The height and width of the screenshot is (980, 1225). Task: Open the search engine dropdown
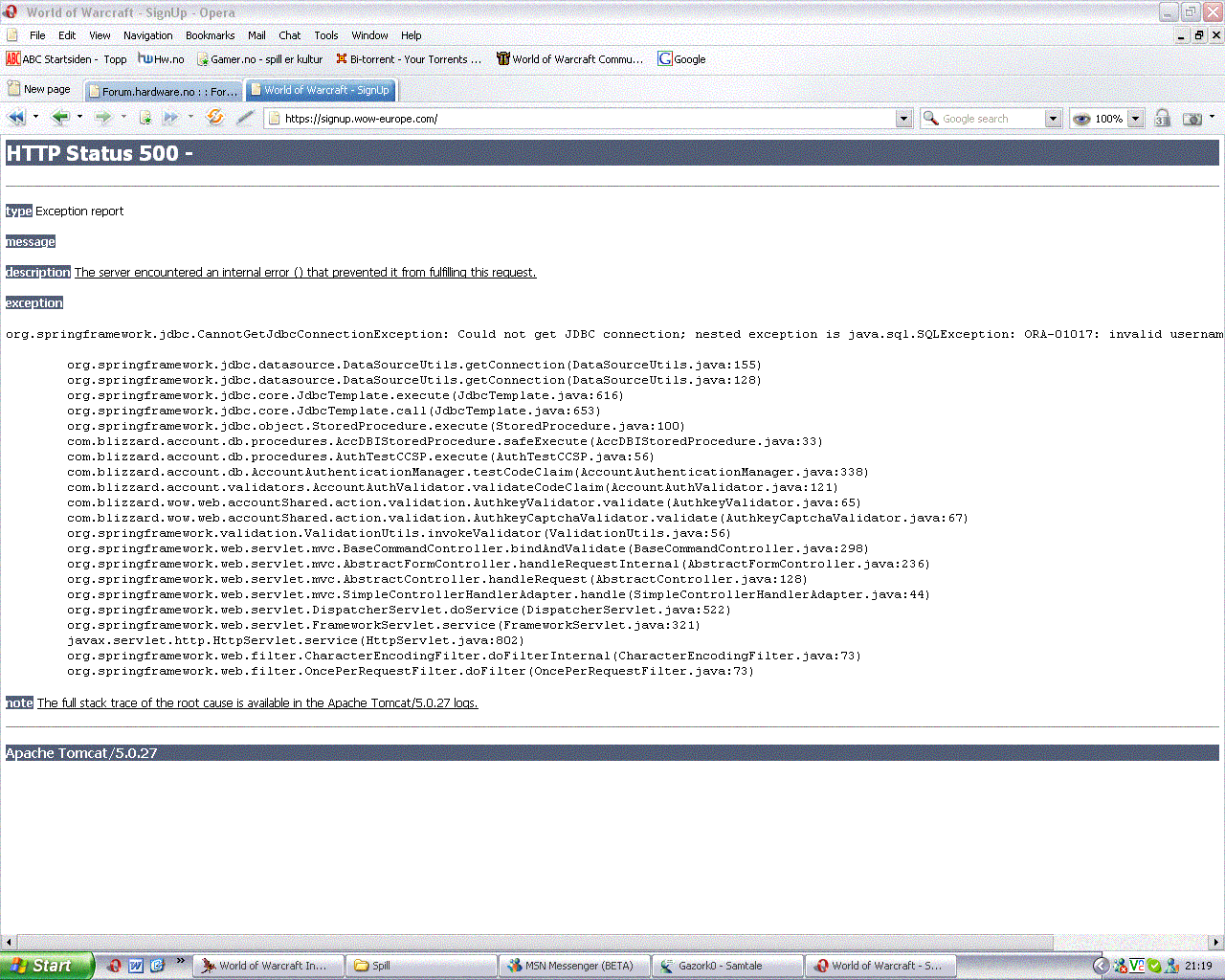tap(1053, 119)
